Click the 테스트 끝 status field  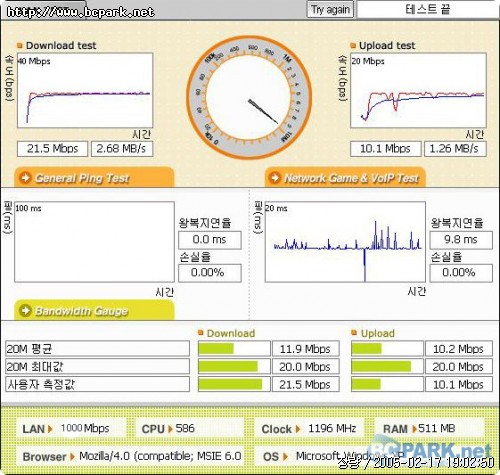tap(428, 9)
